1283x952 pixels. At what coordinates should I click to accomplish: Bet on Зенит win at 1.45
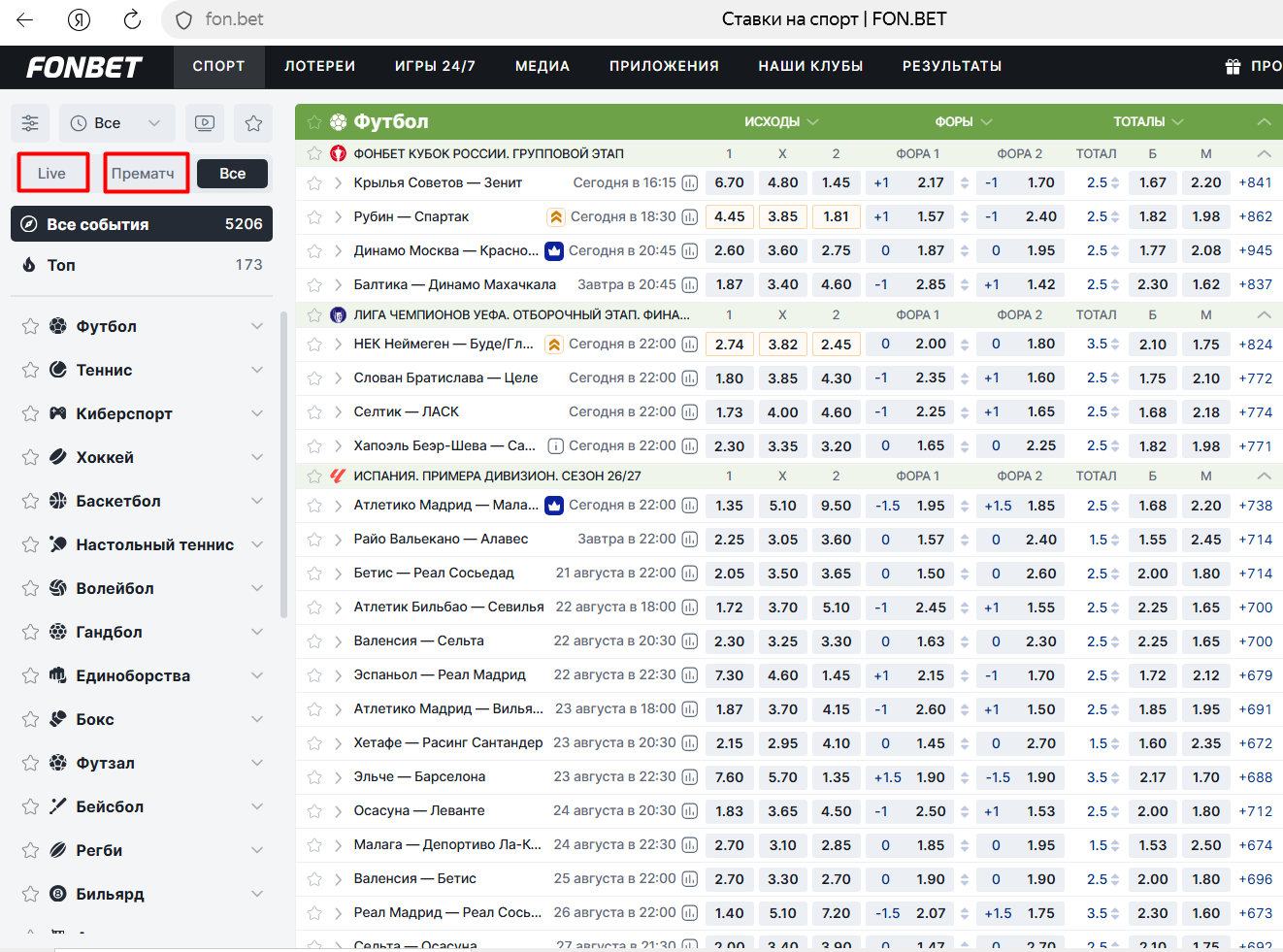(836, 182)
